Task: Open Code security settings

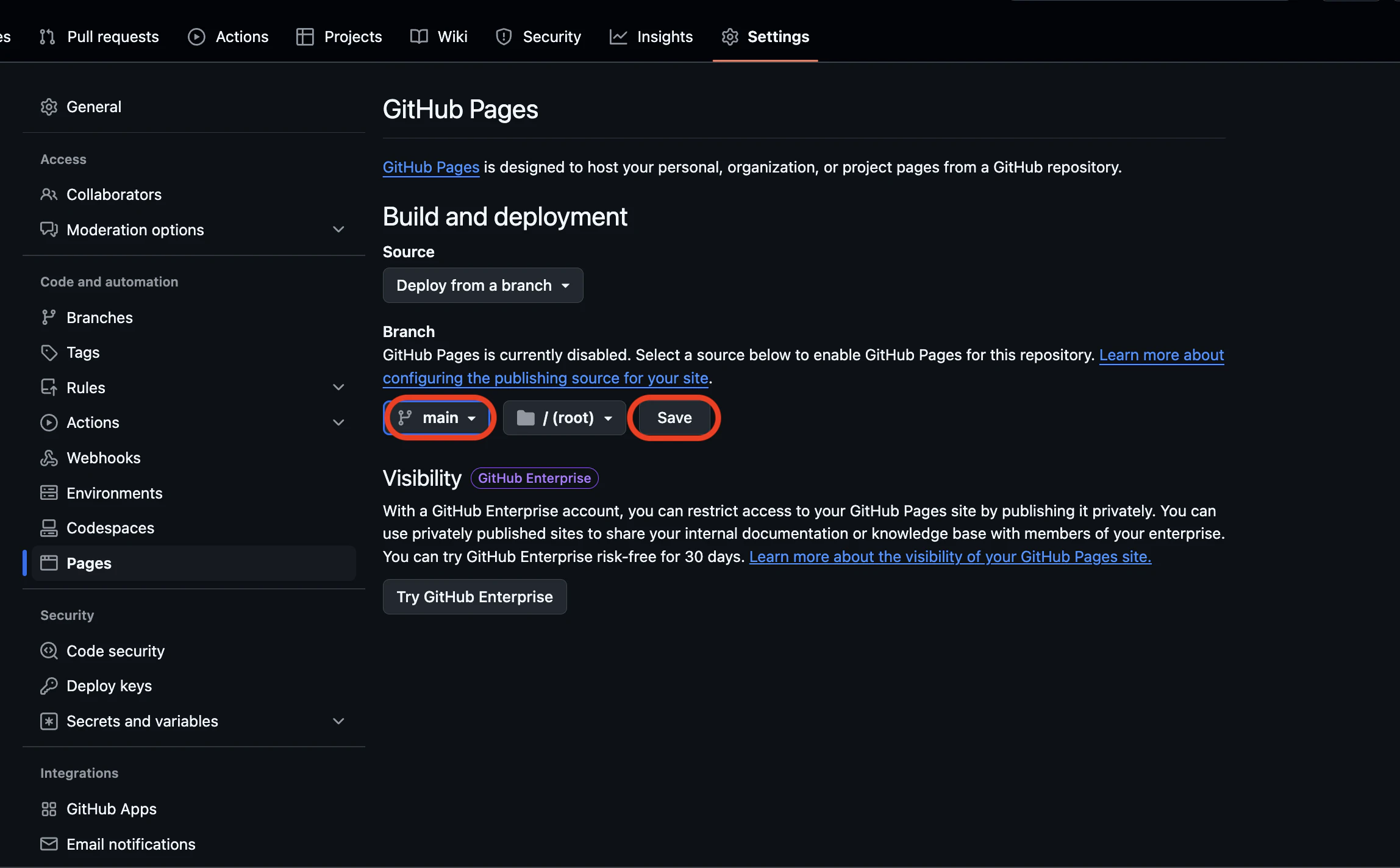Action: click(x=194, y=651)
